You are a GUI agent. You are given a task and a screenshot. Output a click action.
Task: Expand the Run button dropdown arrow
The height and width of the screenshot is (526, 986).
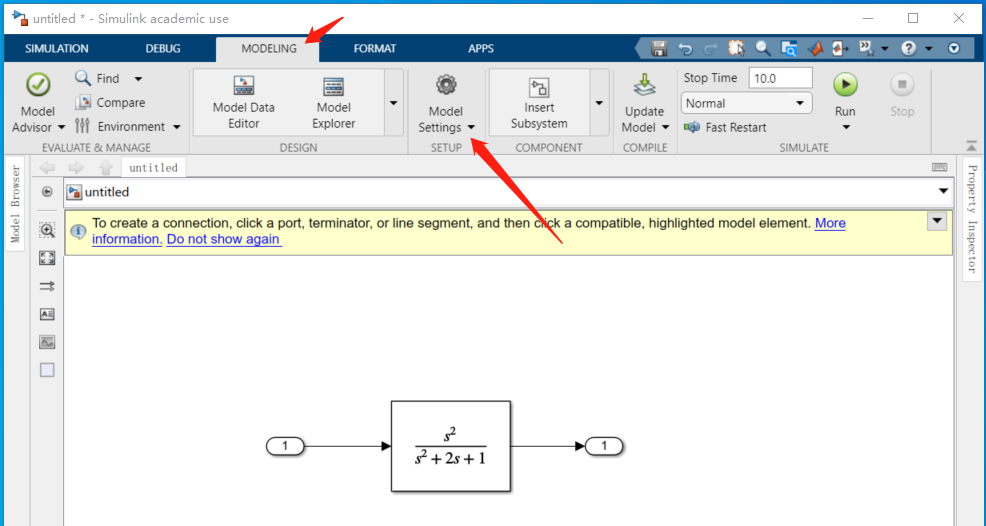pos(846,127)
